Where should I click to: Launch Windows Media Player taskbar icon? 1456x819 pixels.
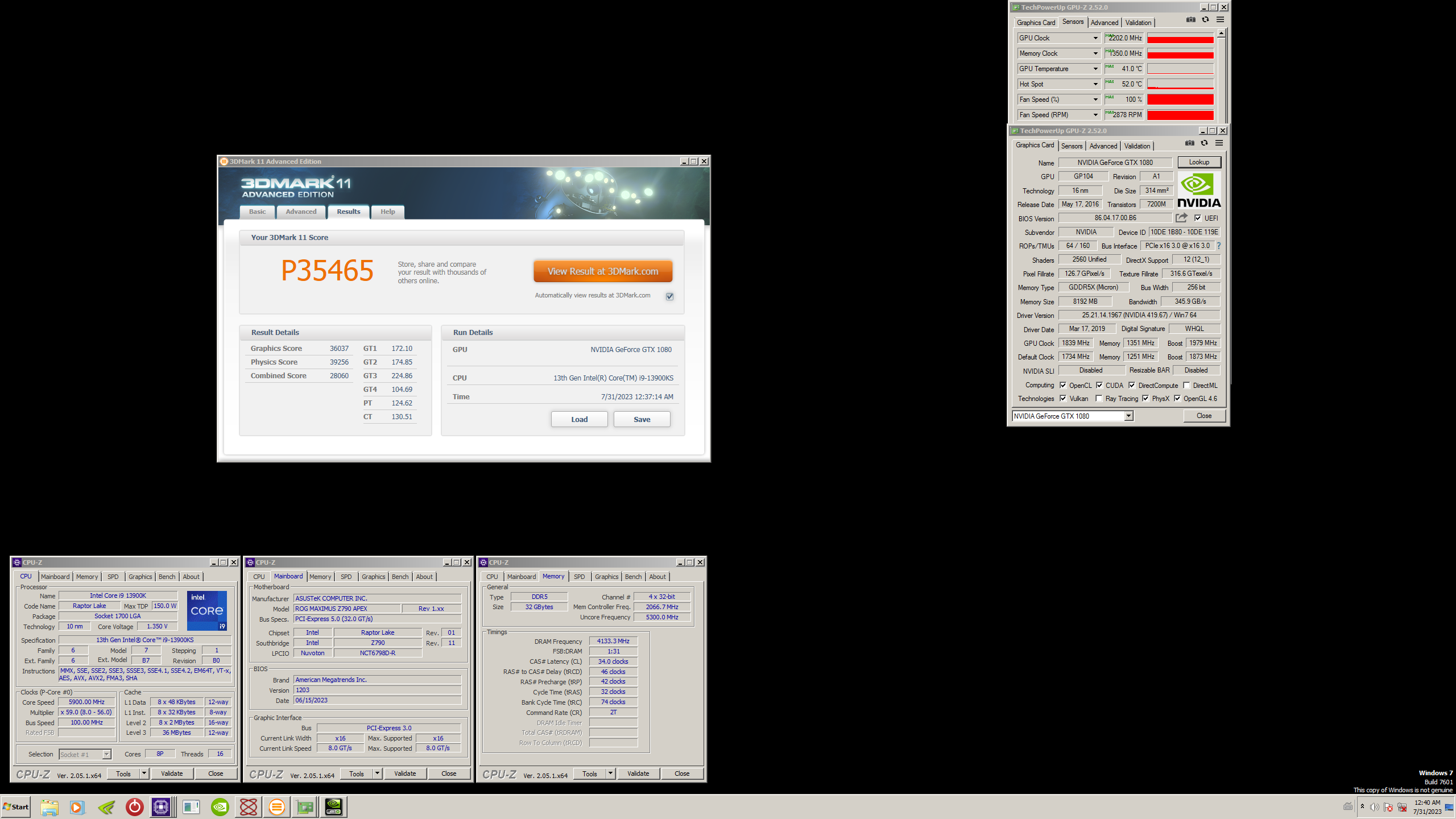(77, 806)
